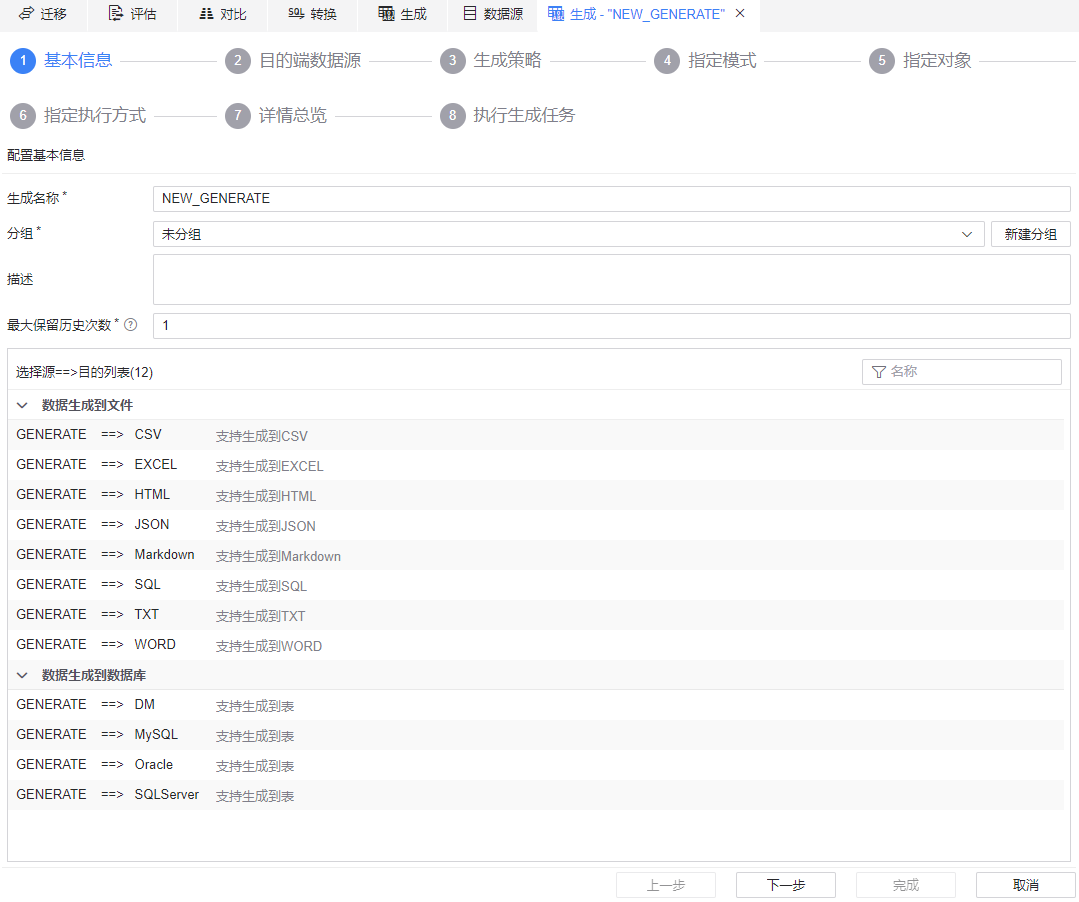
Task: Open the 转换 tab
Action: (x=313, y=14)
